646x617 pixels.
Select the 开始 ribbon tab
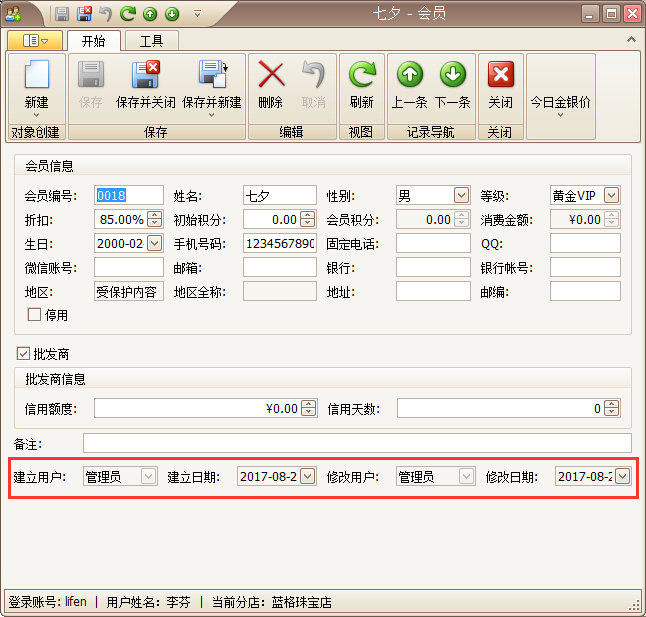(94, 41)
